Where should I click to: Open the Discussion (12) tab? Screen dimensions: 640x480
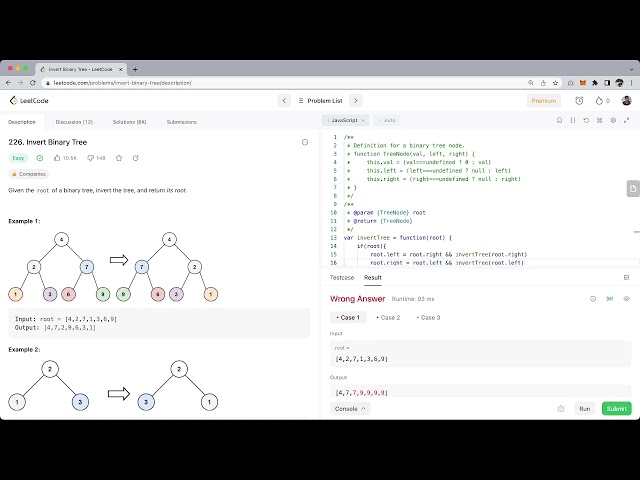[x=74, y=122]
